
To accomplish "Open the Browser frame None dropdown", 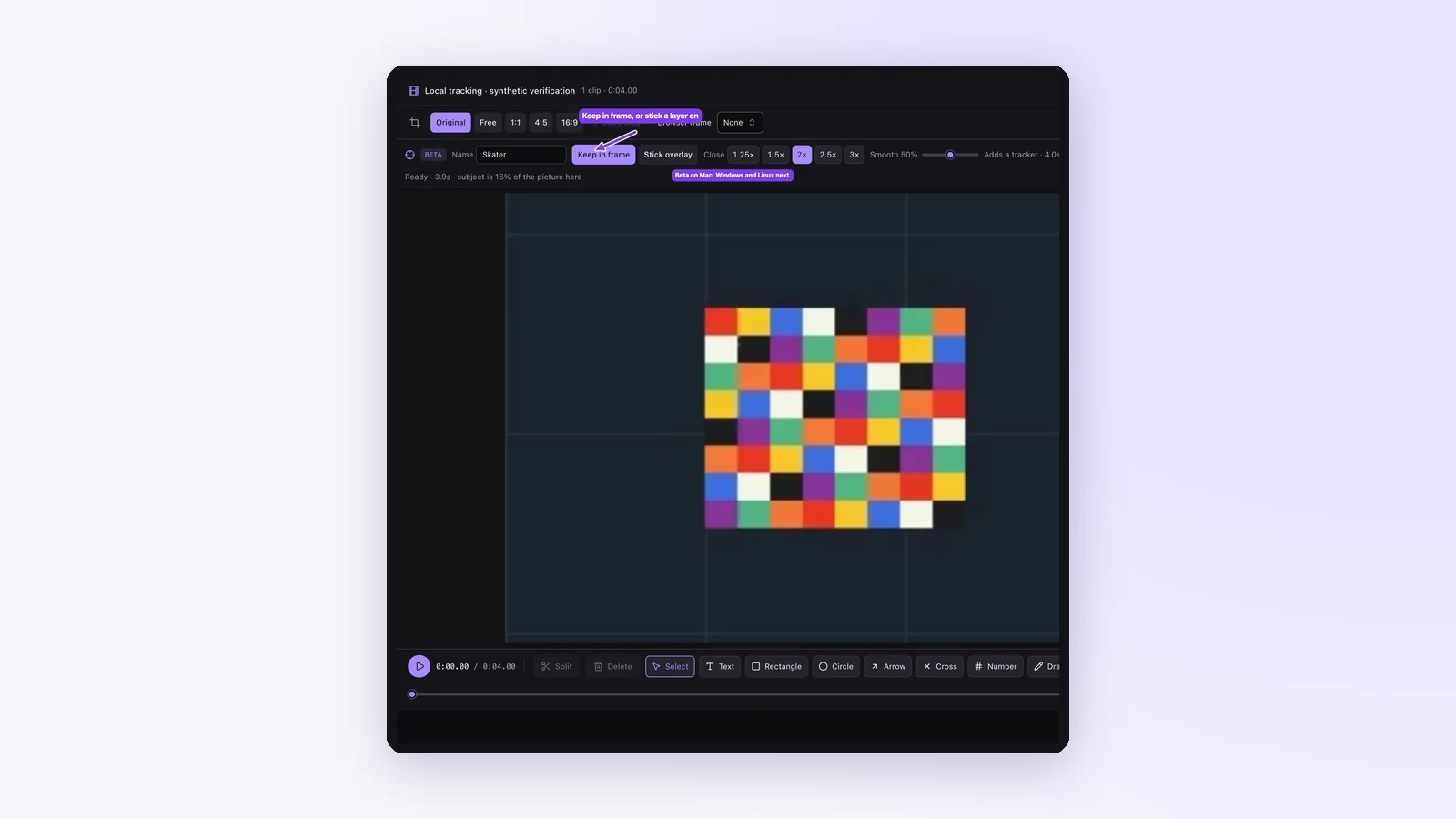I will point(740,123).
